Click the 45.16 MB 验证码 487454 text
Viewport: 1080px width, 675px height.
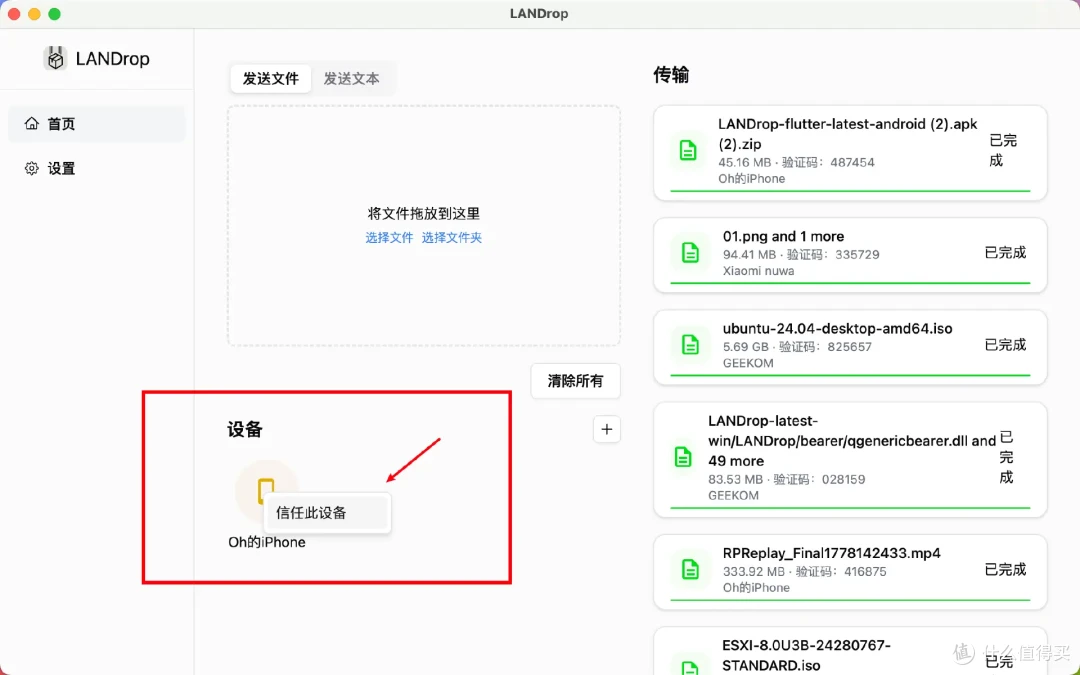796,163
